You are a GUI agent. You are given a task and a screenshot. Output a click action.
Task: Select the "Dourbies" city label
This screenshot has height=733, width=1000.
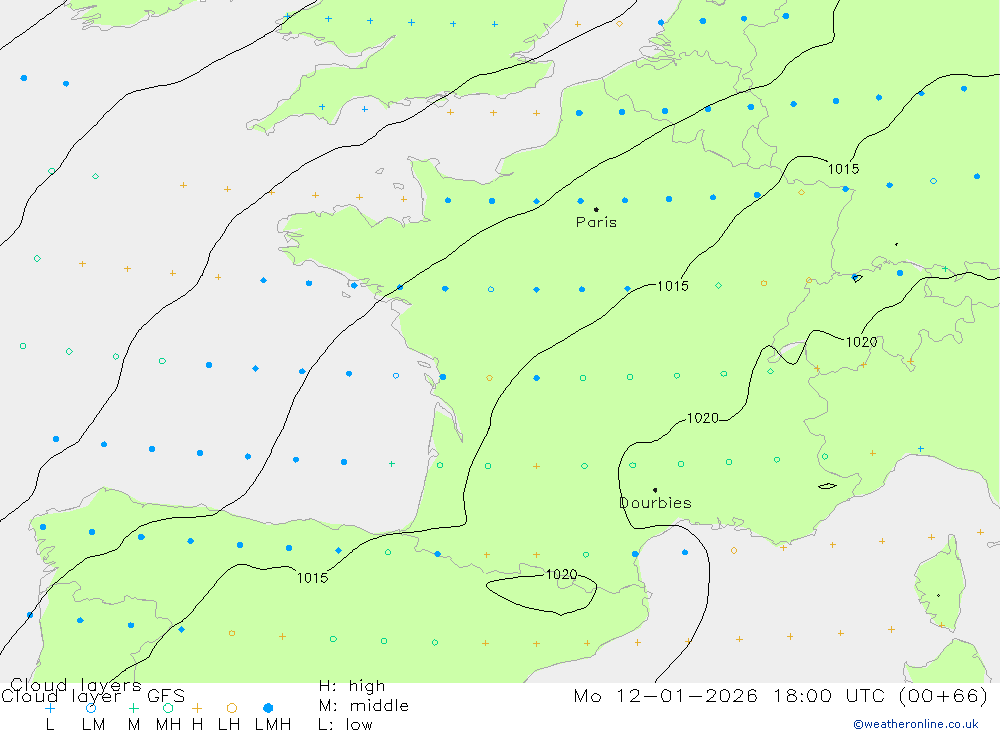point(656,503)
